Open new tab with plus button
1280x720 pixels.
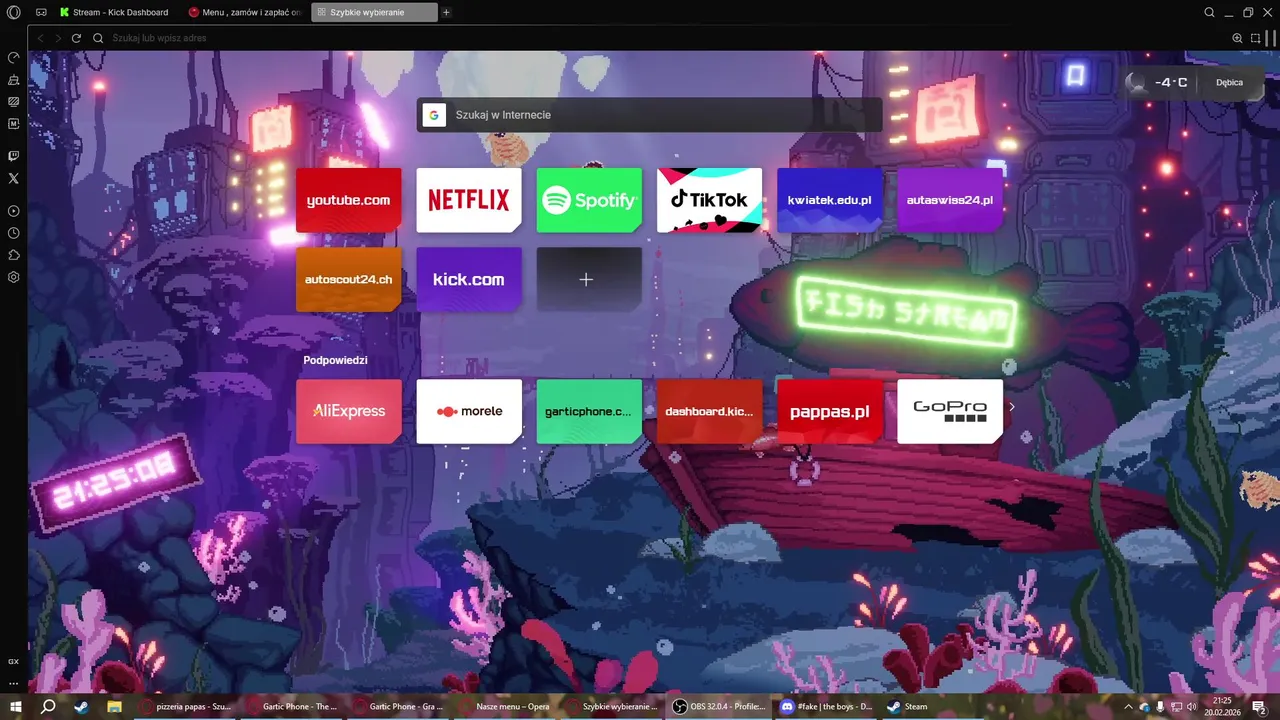tap(446, 12)
